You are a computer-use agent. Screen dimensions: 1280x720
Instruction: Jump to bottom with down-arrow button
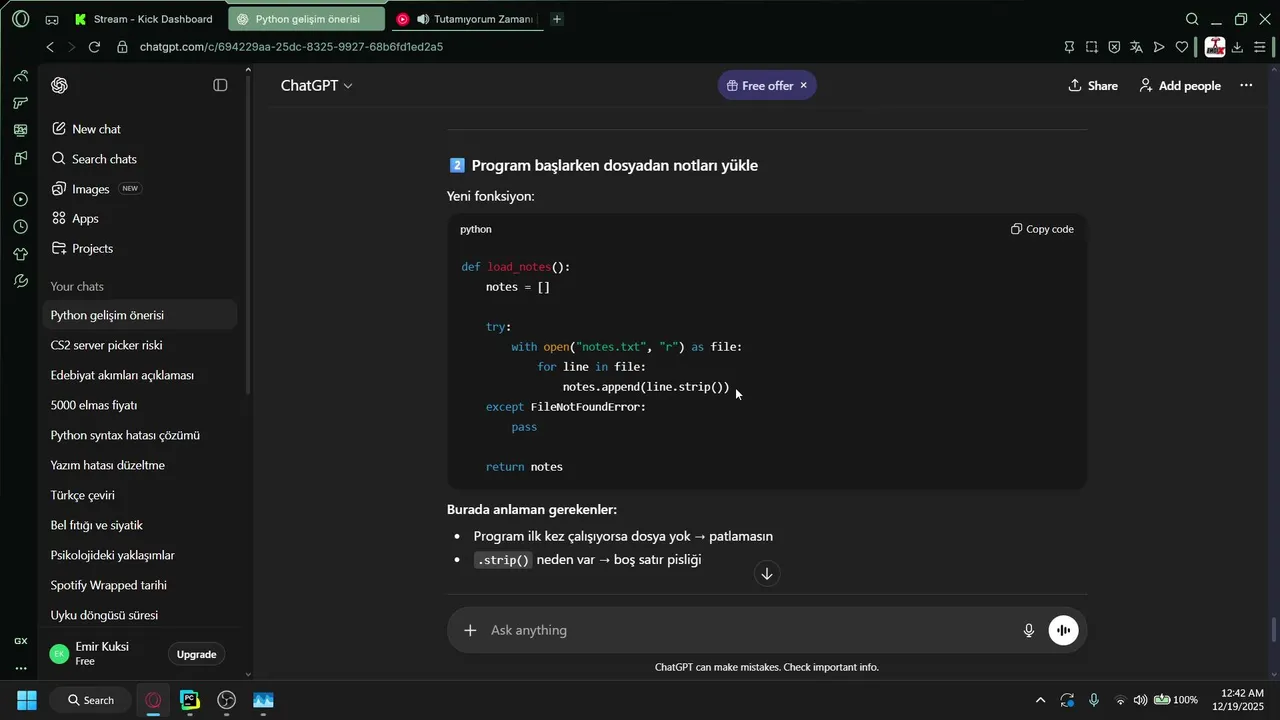click(767, 574)
